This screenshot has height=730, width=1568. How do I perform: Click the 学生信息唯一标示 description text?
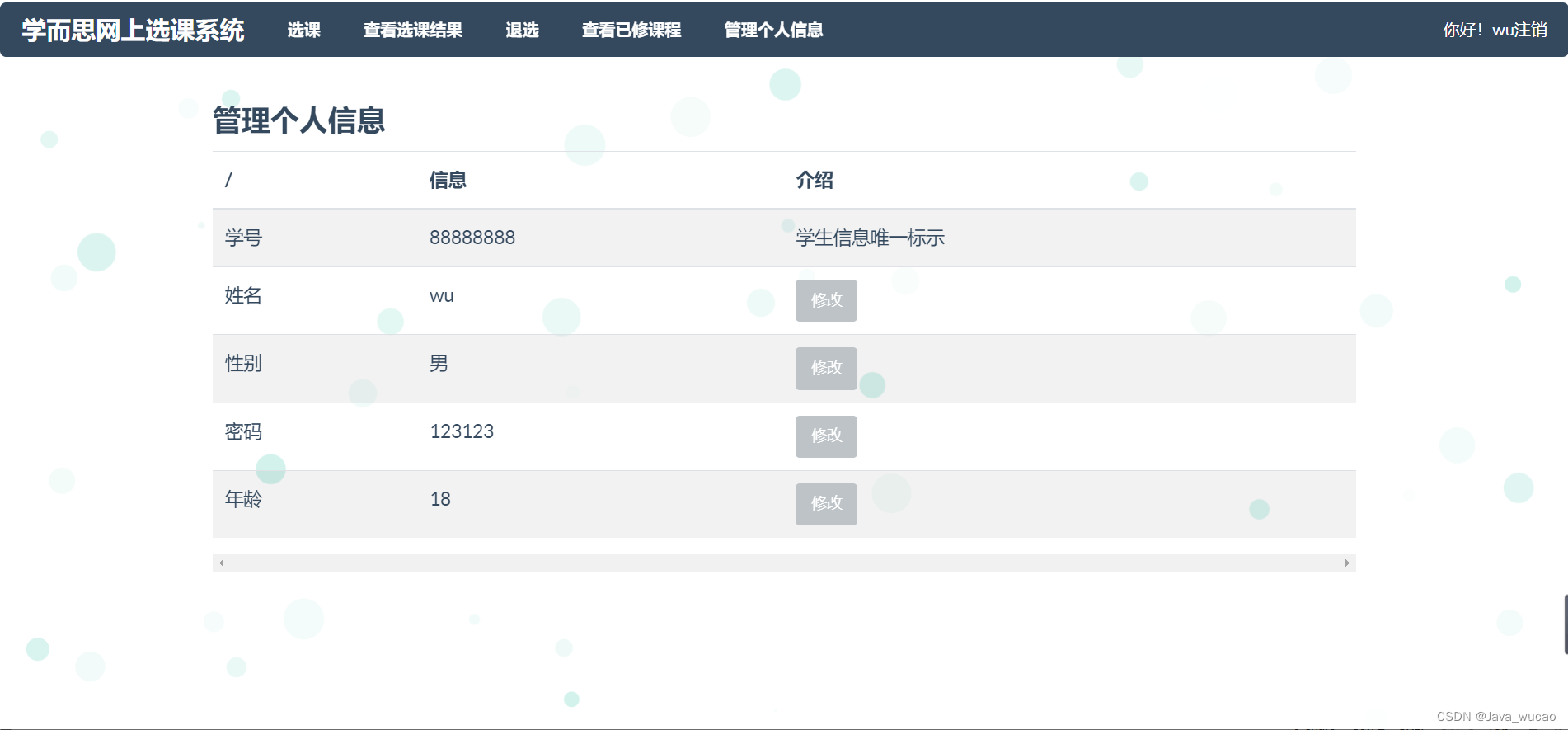tap(871, 238)
